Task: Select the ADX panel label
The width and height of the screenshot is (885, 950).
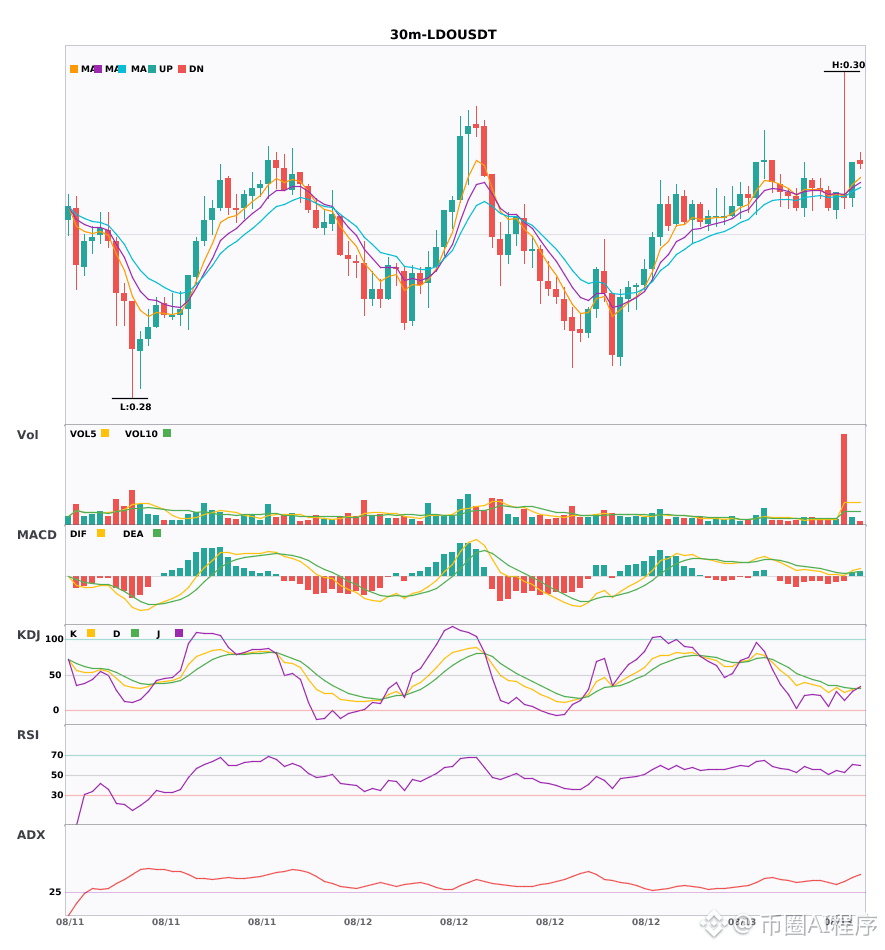Action: [x=31, y=834]
